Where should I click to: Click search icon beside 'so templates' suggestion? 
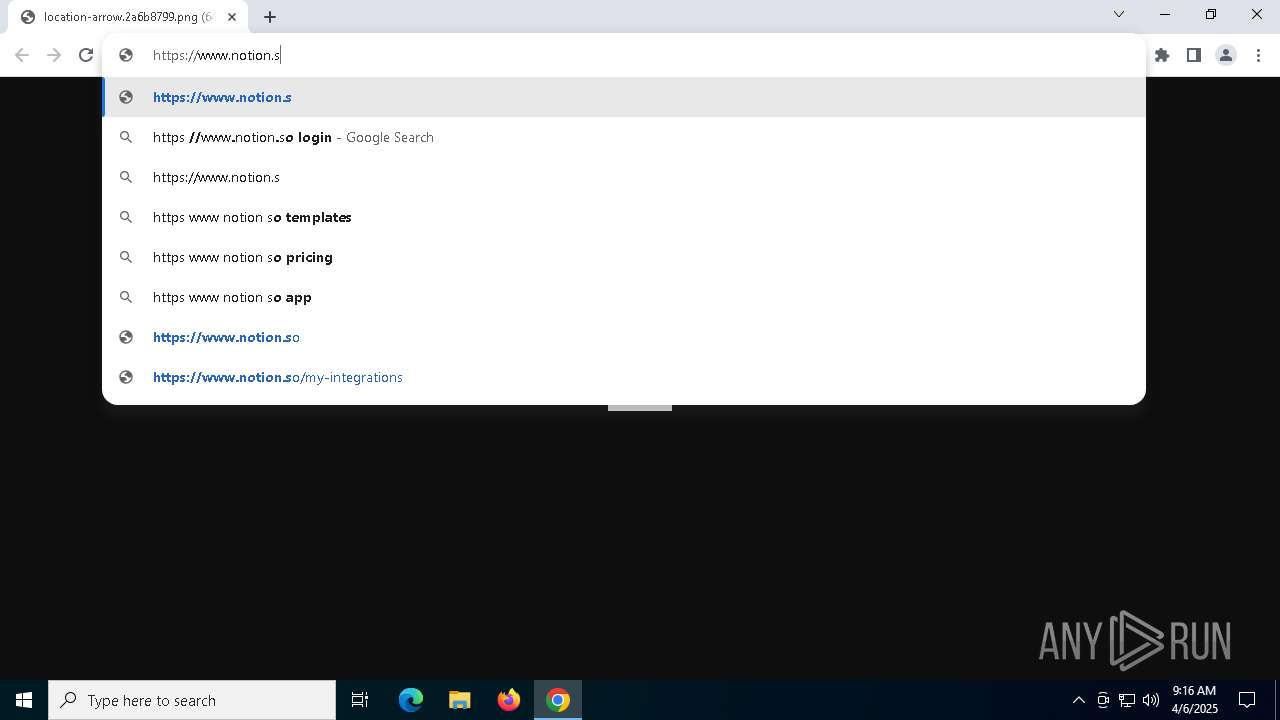tap(126, 217)
